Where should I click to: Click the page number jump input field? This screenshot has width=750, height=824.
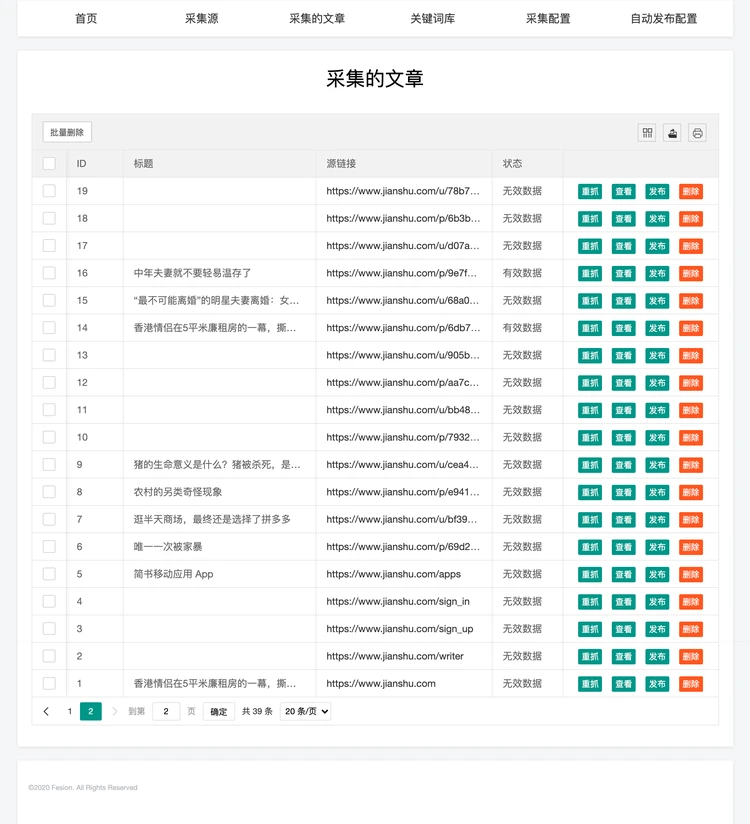166,711
